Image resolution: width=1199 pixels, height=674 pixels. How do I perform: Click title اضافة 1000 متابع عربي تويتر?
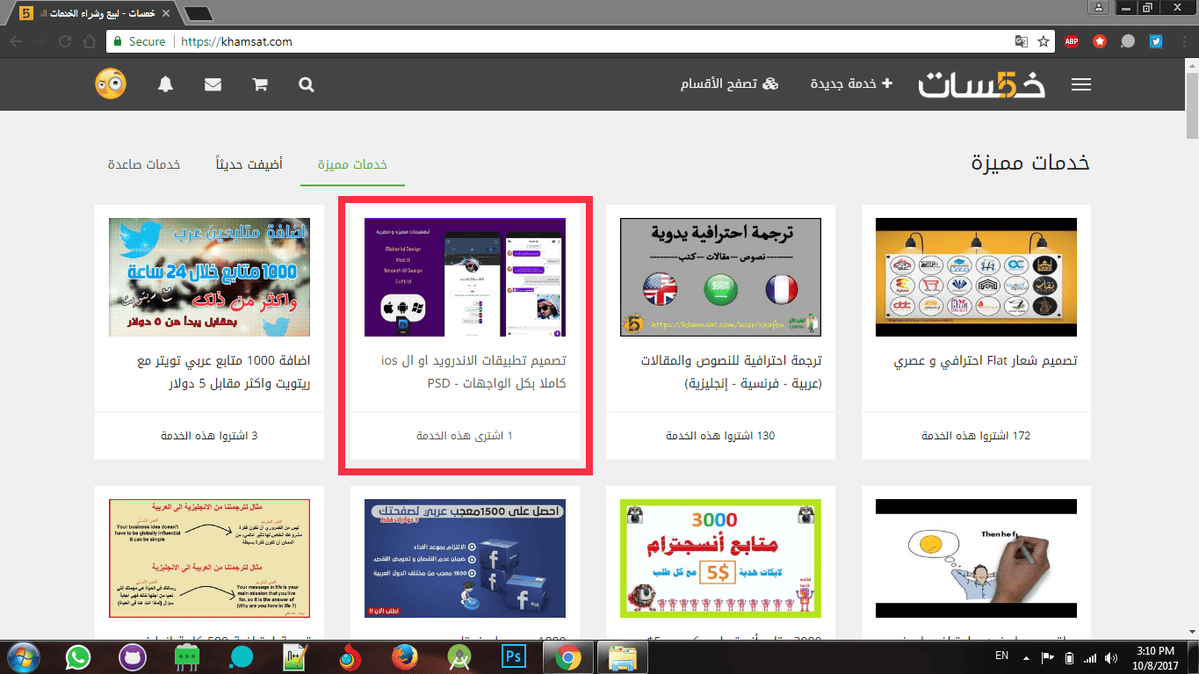coord(223,372)
